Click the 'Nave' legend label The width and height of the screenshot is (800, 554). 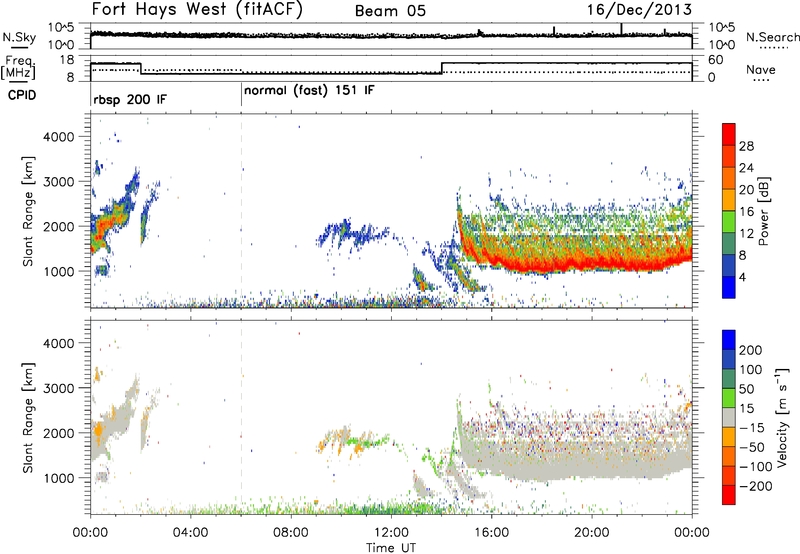coord(761,70)
